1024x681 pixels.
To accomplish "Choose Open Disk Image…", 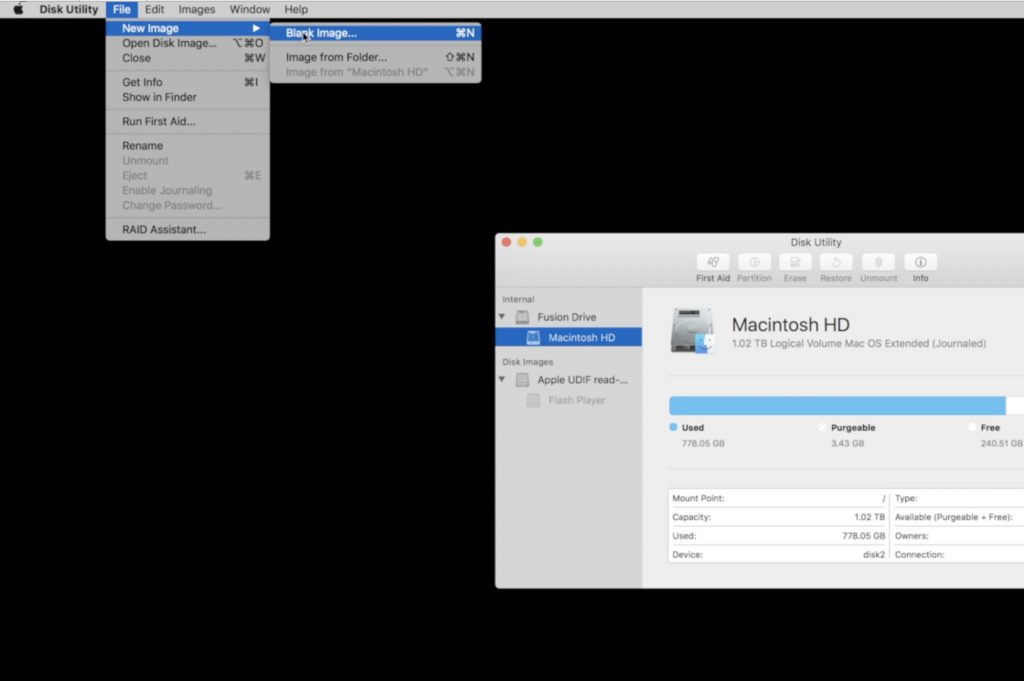I will [187, 43].
